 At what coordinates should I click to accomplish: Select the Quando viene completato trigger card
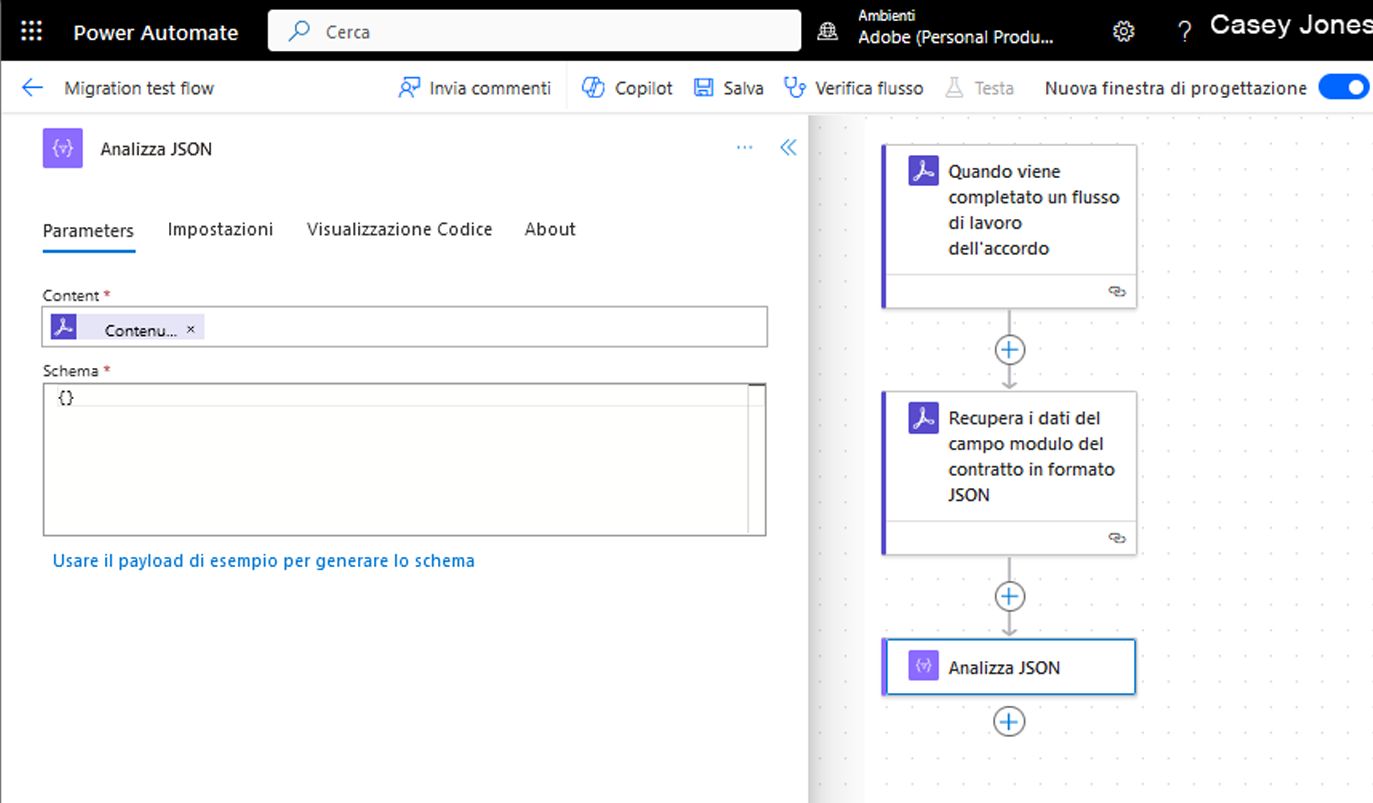(x=1010, y=226)
